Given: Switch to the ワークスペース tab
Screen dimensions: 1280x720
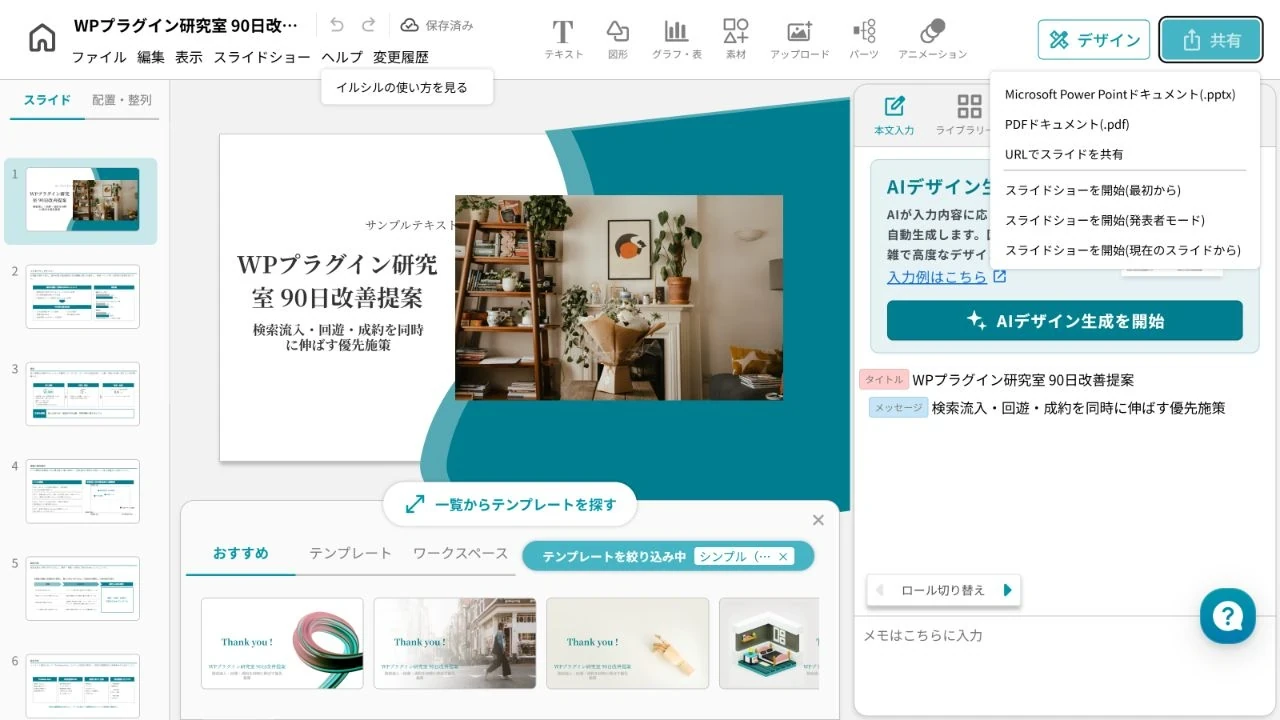Looking at the screenshot, I should pyautogui.click(x=461, y=553).
